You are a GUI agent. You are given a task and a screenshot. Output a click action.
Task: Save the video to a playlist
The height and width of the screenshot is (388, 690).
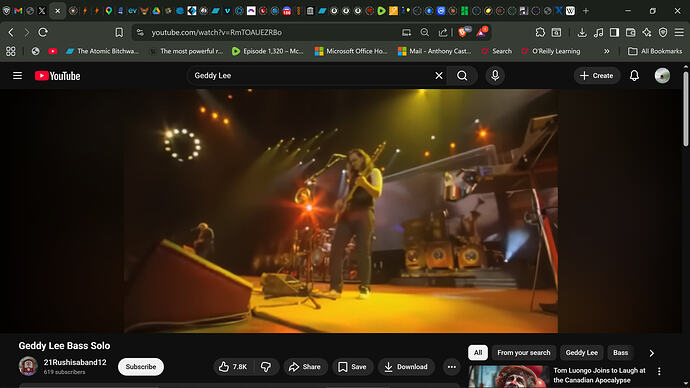(352, 366)
